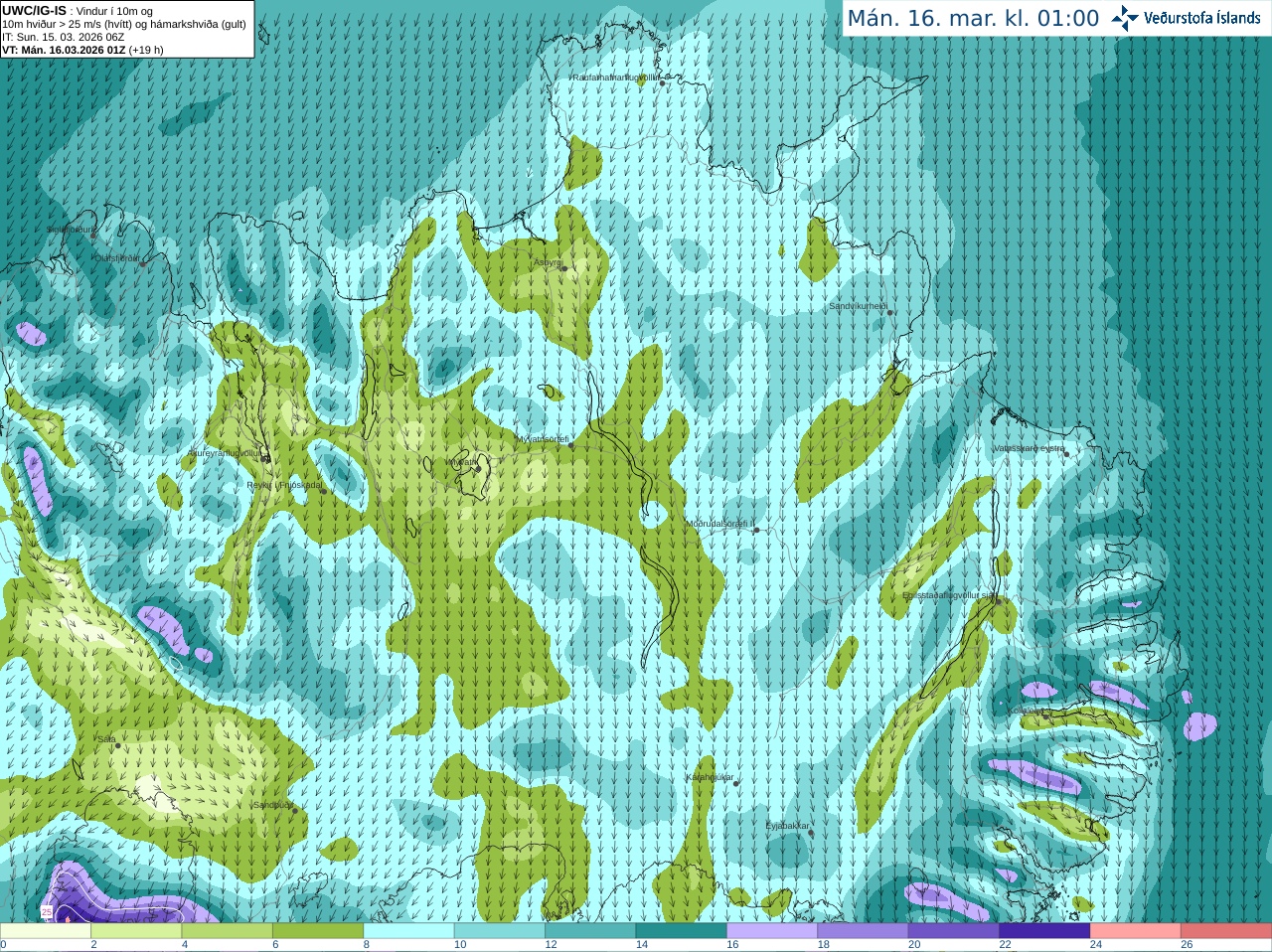This screenshot has height=952, width=1272.
Task: Click the legend scale number 16
Action: [x=732, y=945]
